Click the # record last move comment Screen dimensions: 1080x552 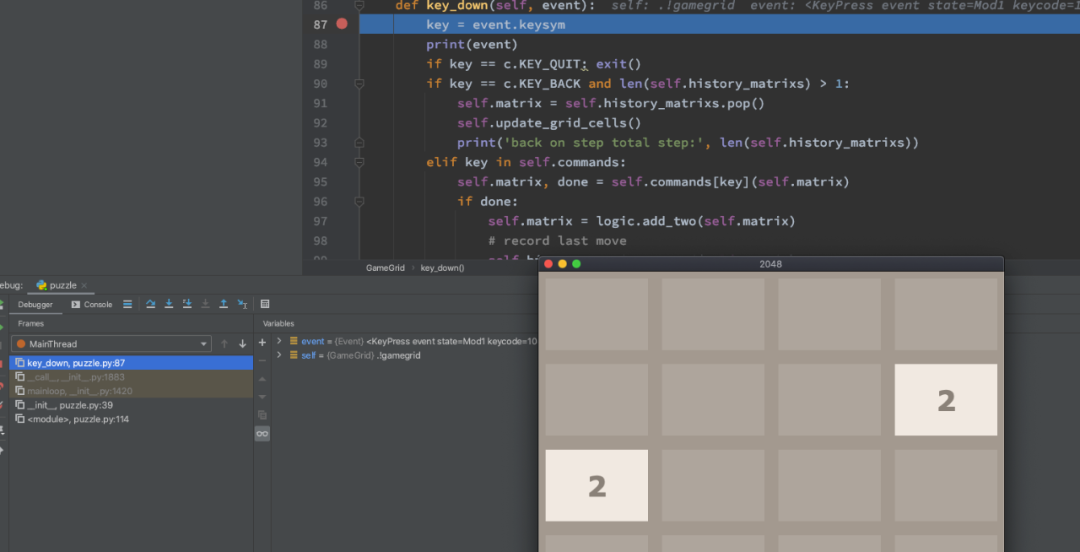pos(557,241)
